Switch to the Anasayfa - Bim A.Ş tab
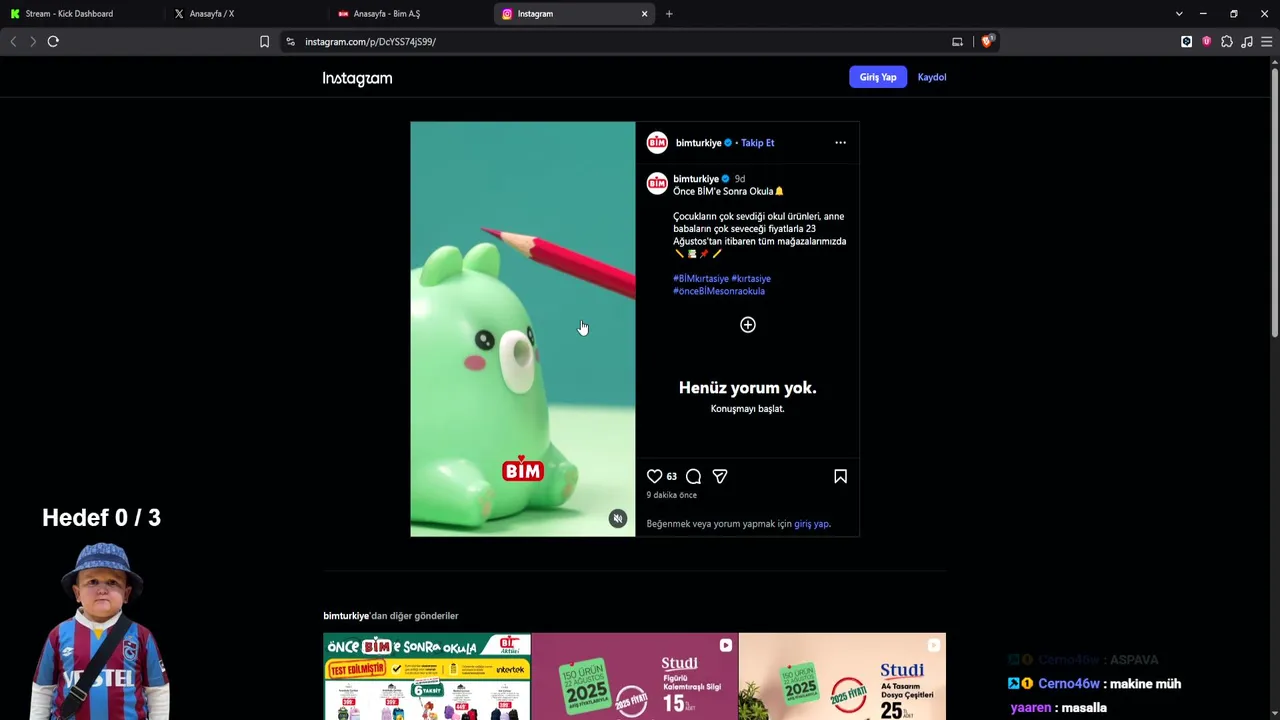Screen dimensions: 1280x720 [410, 14]
